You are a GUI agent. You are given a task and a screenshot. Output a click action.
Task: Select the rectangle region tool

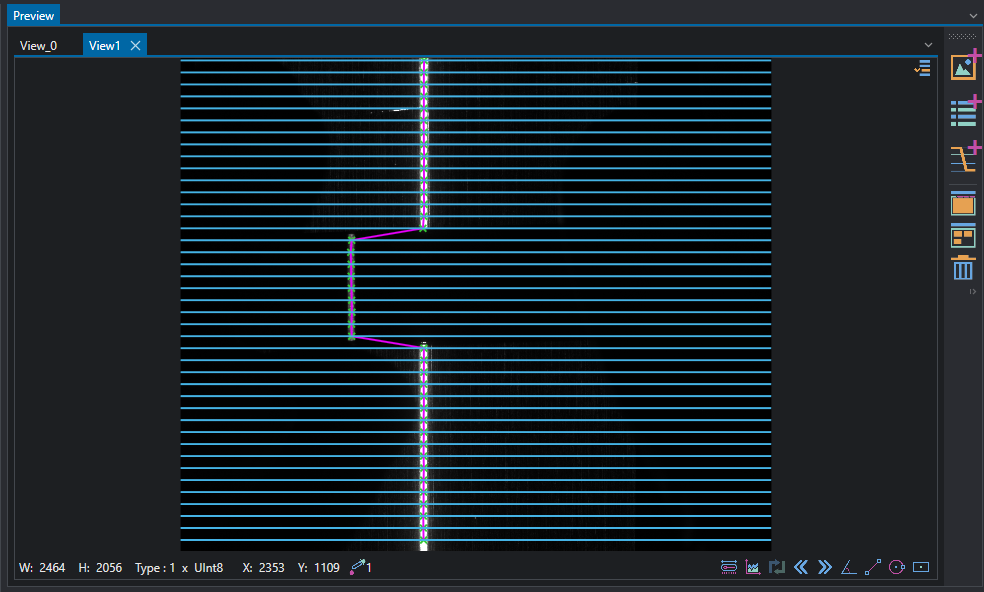click(x=921, y=568)
